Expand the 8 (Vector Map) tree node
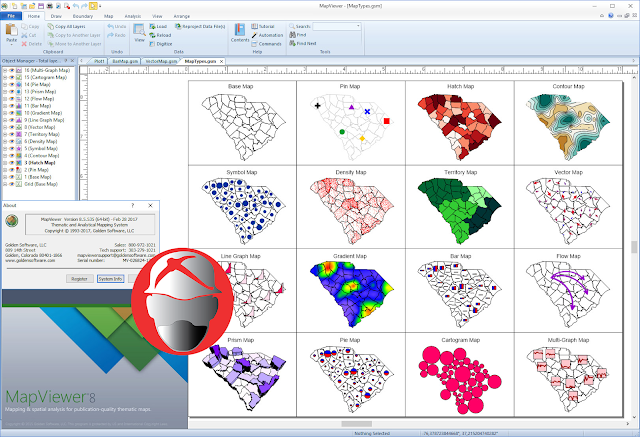The width and height of the screenshot is (640, 437). 5,127
